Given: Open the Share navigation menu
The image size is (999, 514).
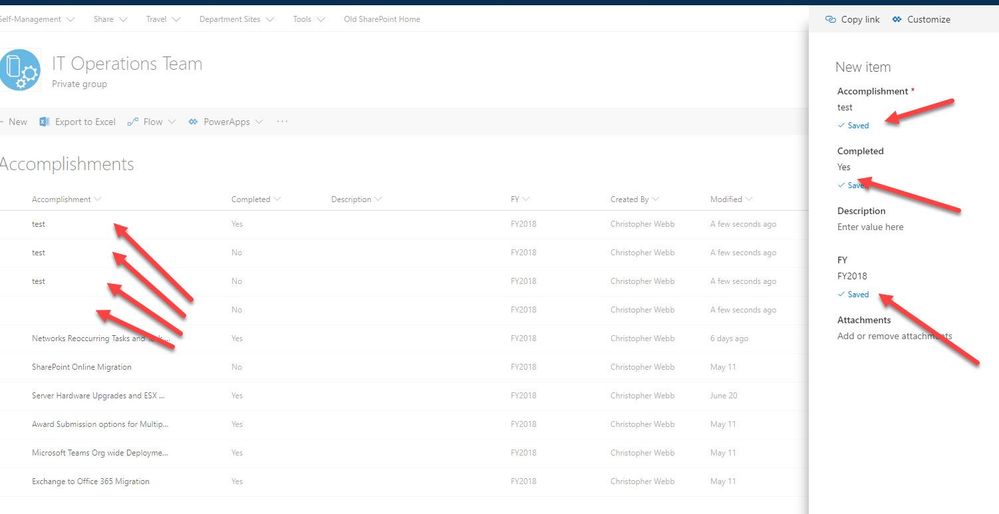Looking at the screenshot, I should point(110,19).
